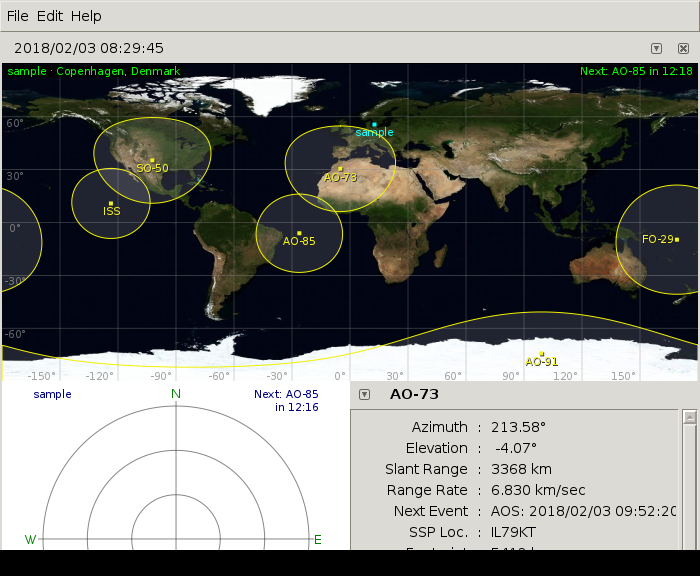Click the Slant Range value 3368 km
Image resolution: width=700 pixels, height=576 pixels.
tap(521, 469)
